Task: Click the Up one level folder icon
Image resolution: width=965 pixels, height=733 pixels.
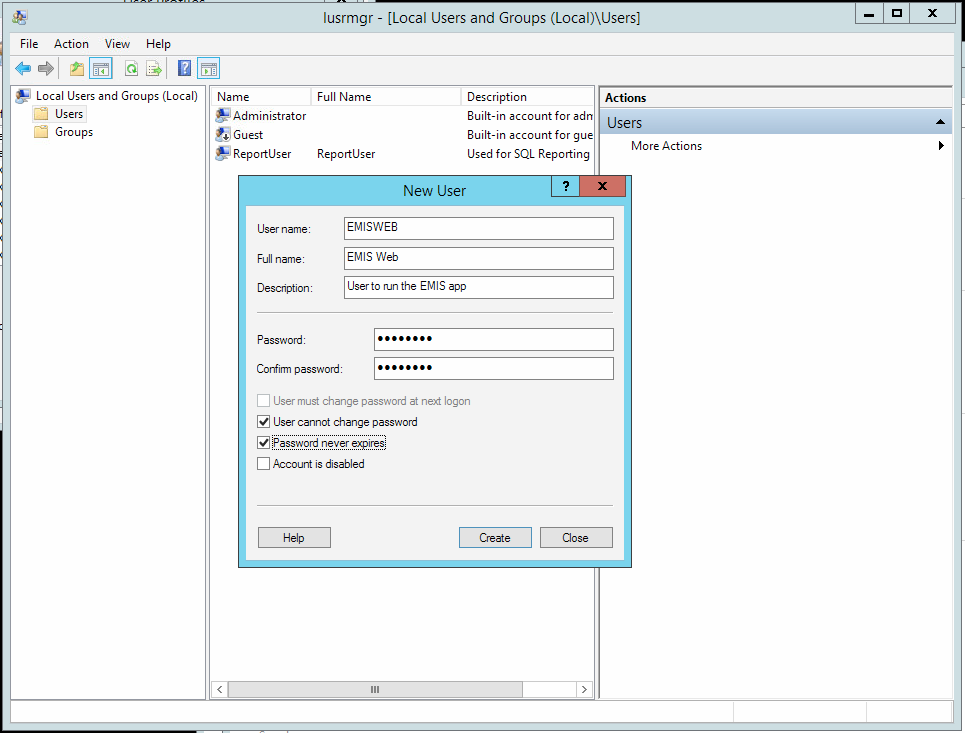Action: click(x=77, y=69)
